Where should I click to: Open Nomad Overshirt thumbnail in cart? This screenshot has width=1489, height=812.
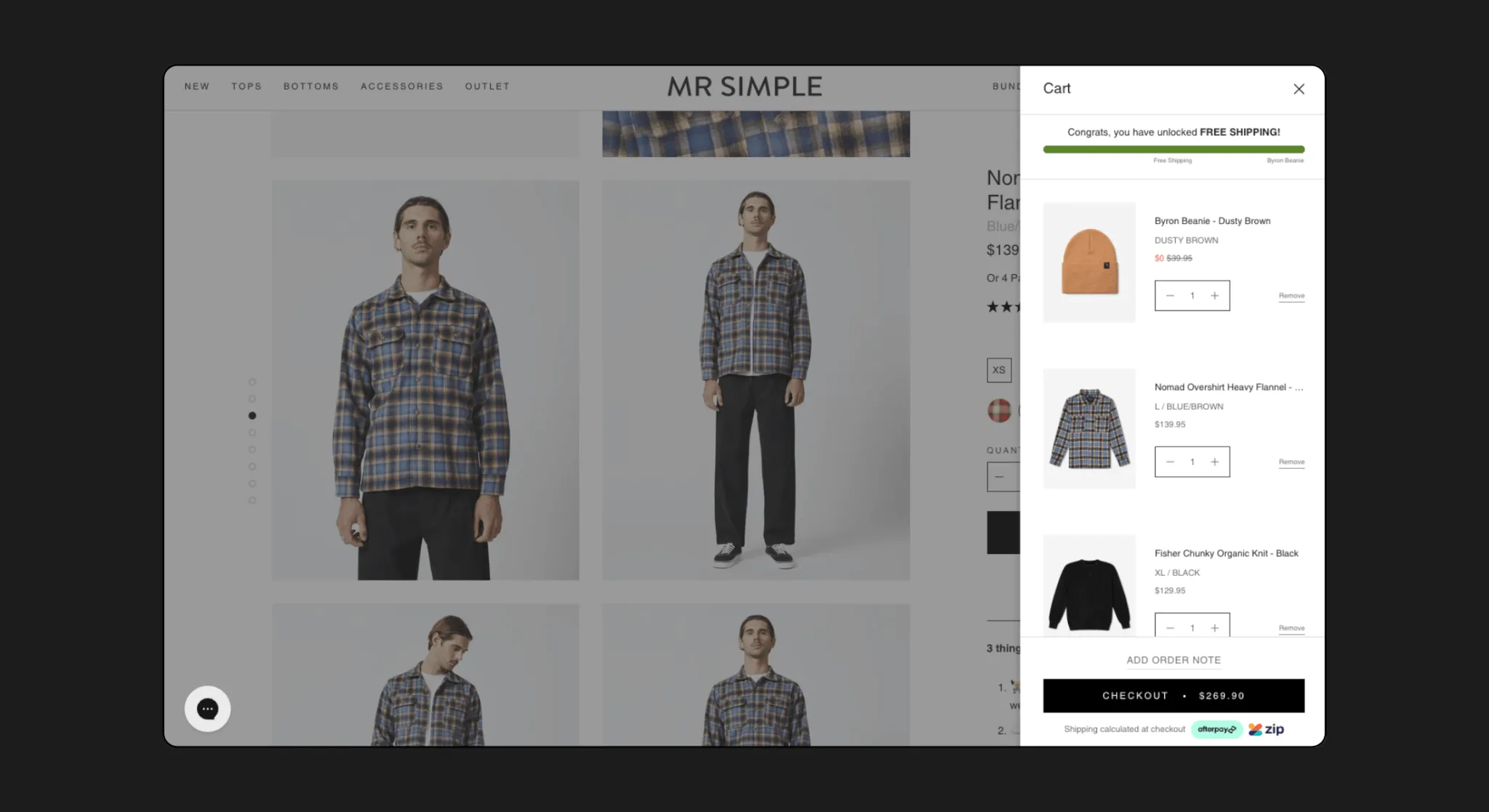click(1089, 428)
